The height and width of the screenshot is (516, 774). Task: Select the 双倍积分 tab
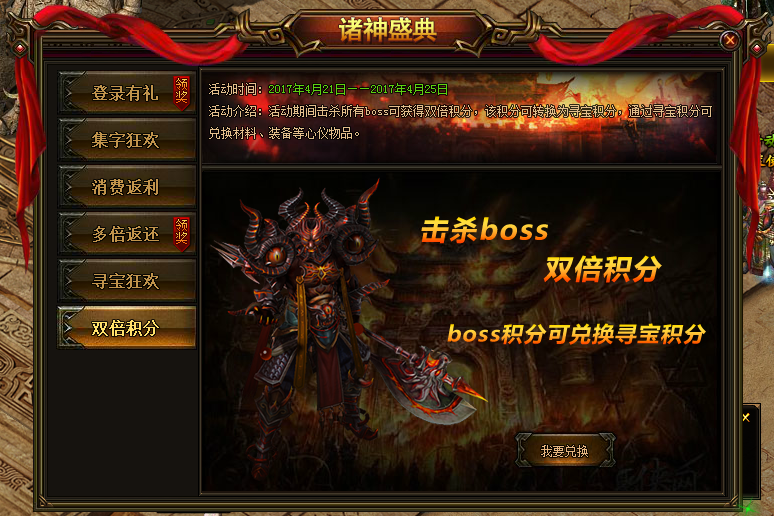127,327
